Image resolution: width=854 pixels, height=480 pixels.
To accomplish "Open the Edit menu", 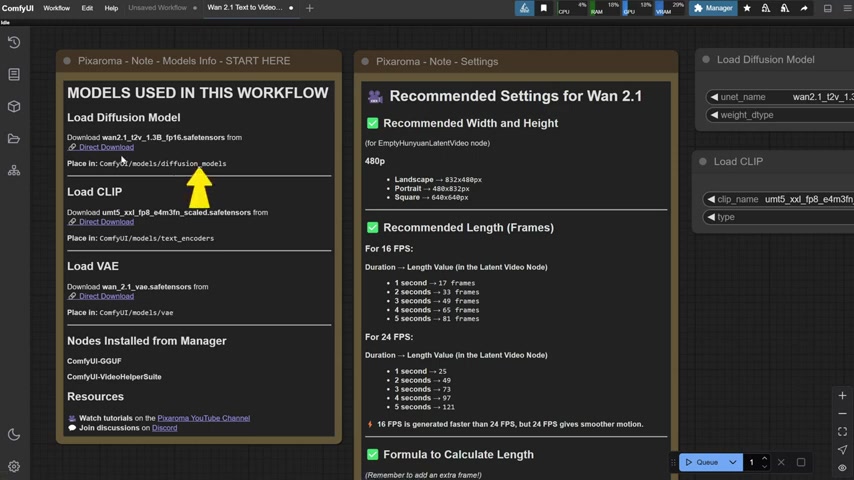I will pos(87,8).
